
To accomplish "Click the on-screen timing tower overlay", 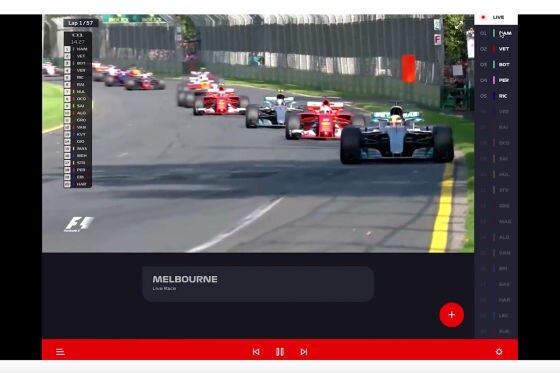I will [x=78, y=109].
